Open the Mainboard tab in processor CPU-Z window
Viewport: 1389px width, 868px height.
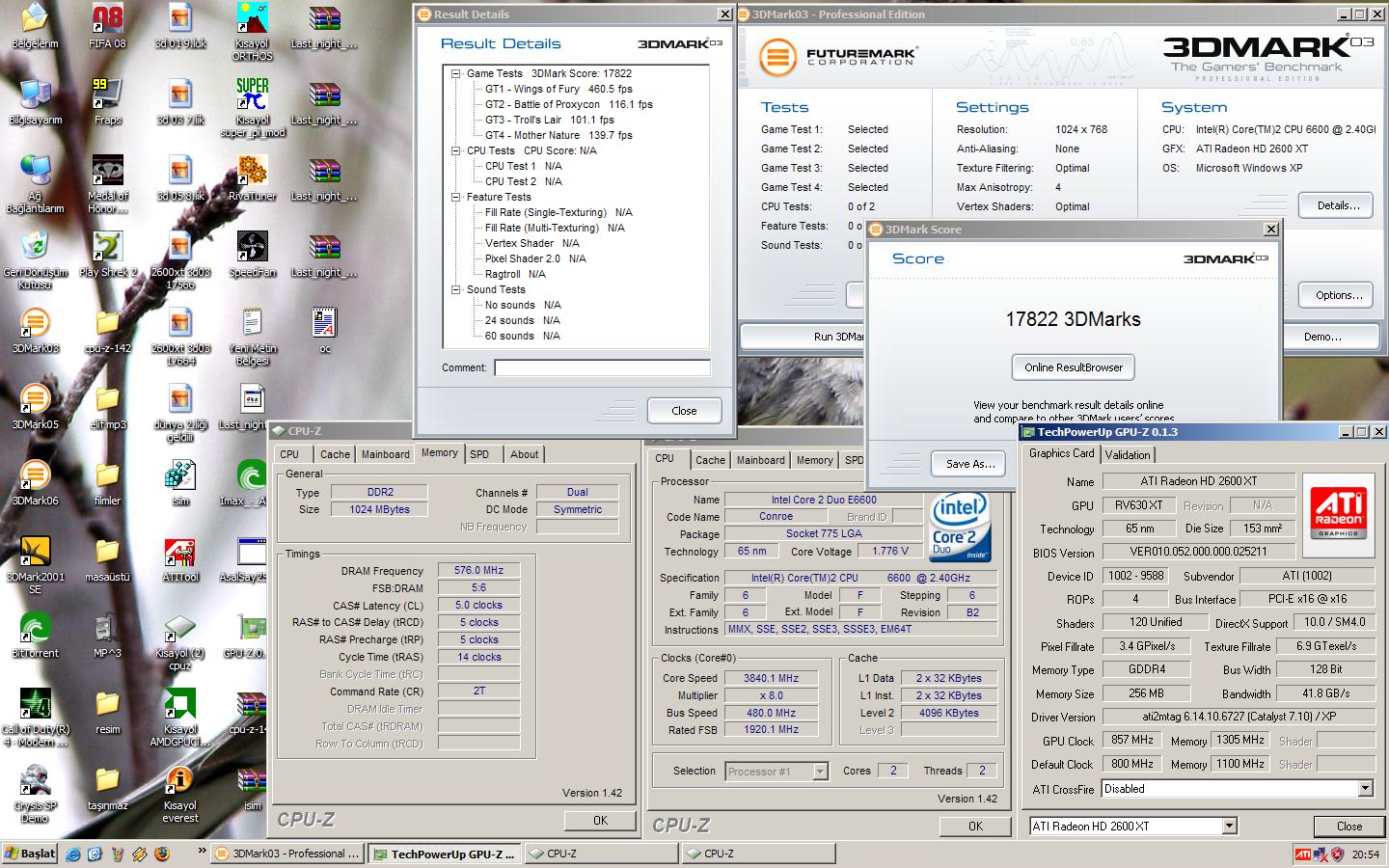coord(761,460)
